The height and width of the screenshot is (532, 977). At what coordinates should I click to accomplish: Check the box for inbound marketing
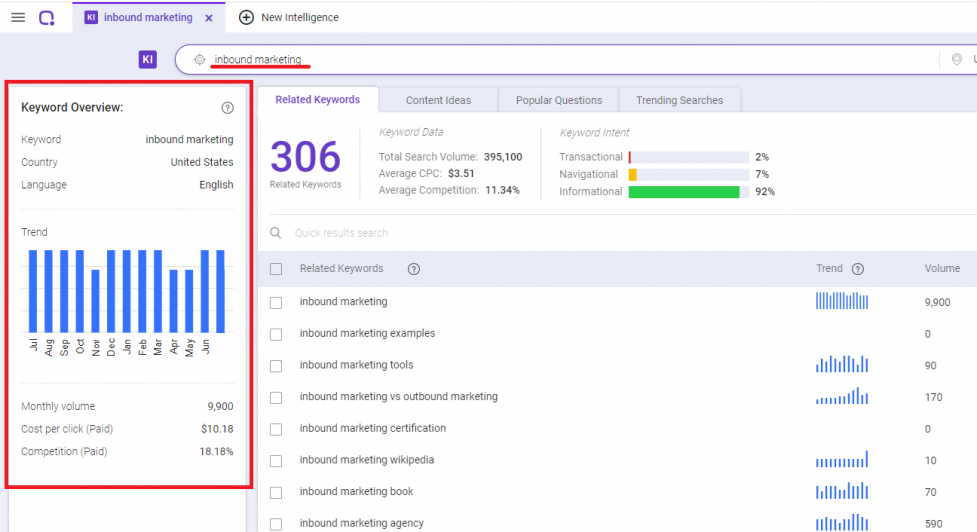click(x=276, y=303)
